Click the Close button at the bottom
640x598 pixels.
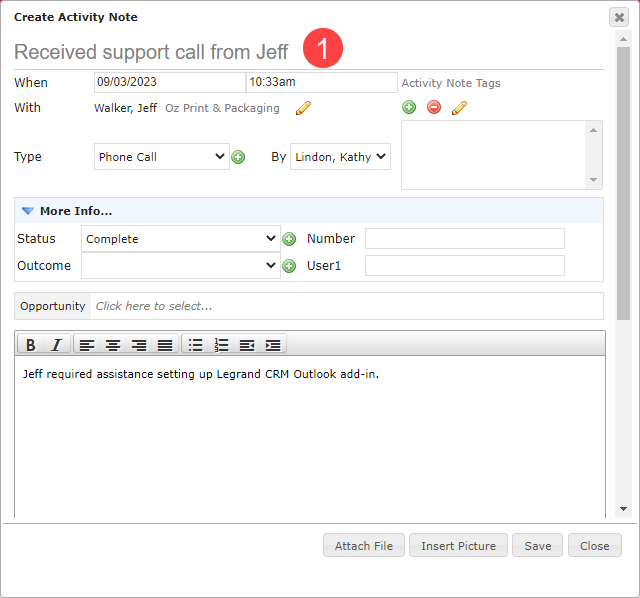tap(595, 545)
